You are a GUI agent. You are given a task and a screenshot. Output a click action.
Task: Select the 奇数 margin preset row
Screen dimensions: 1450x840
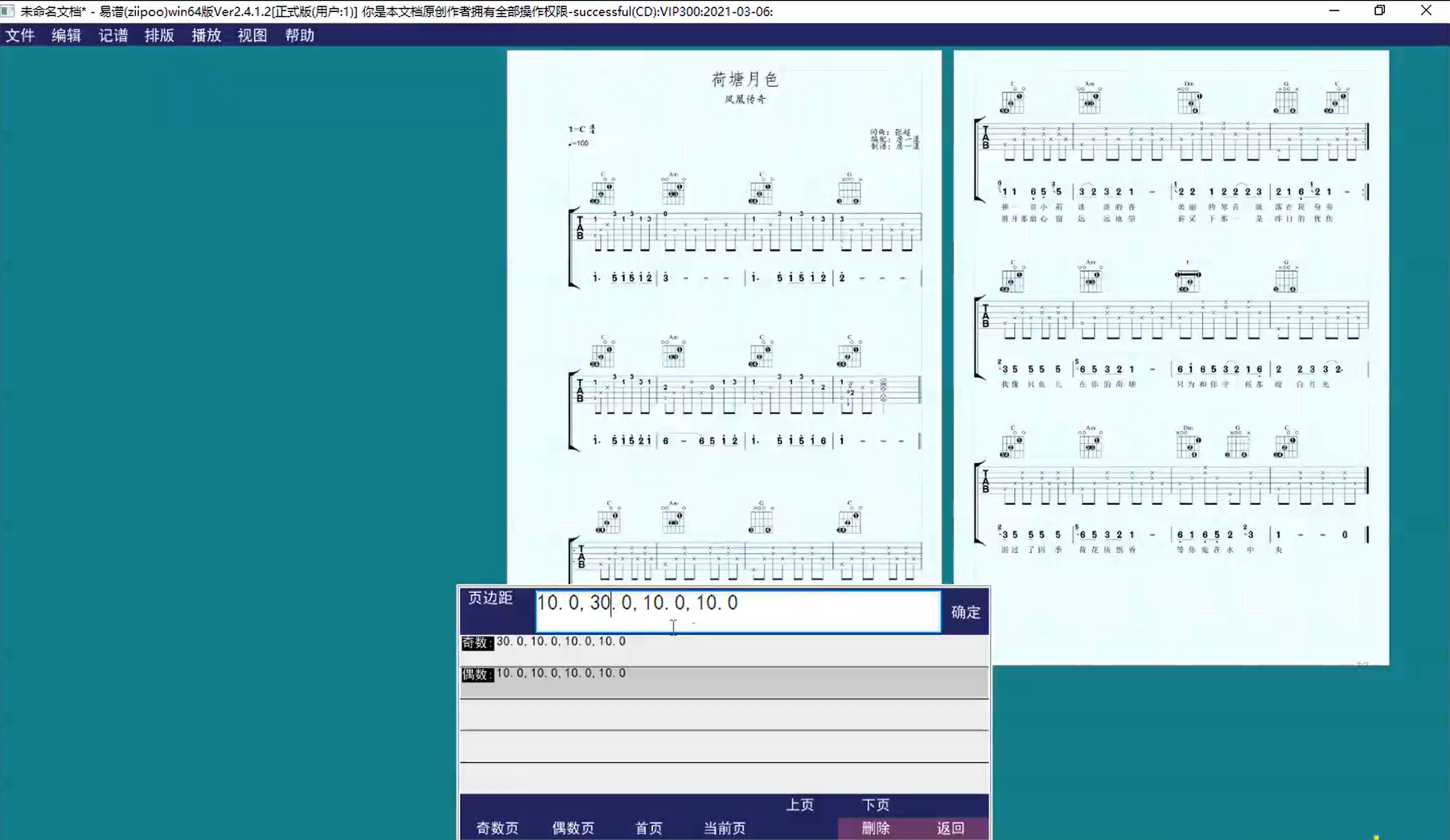(724, 643)
